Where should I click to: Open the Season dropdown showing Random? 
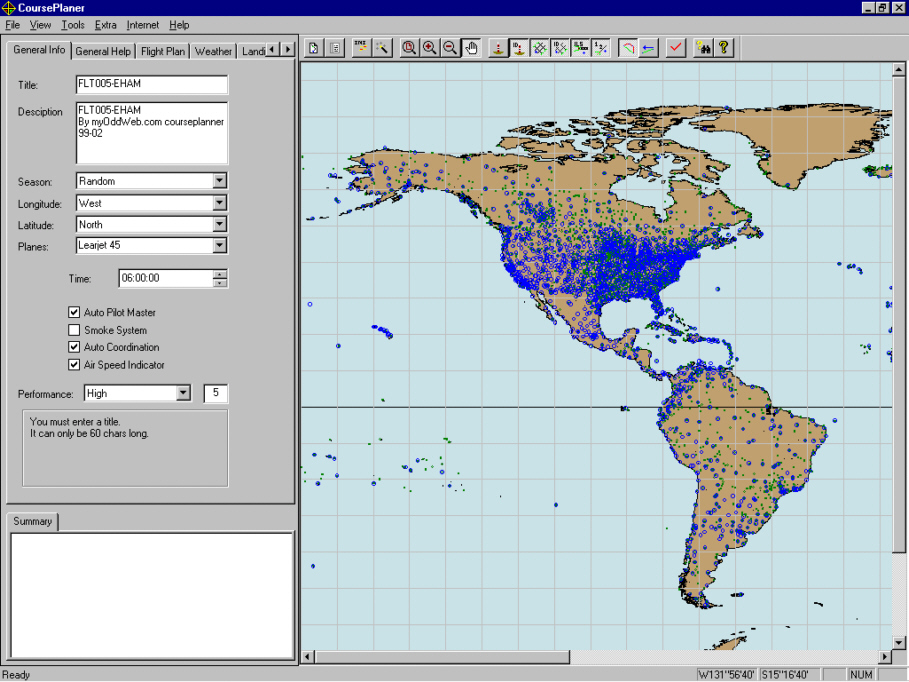tap(219, 181)
